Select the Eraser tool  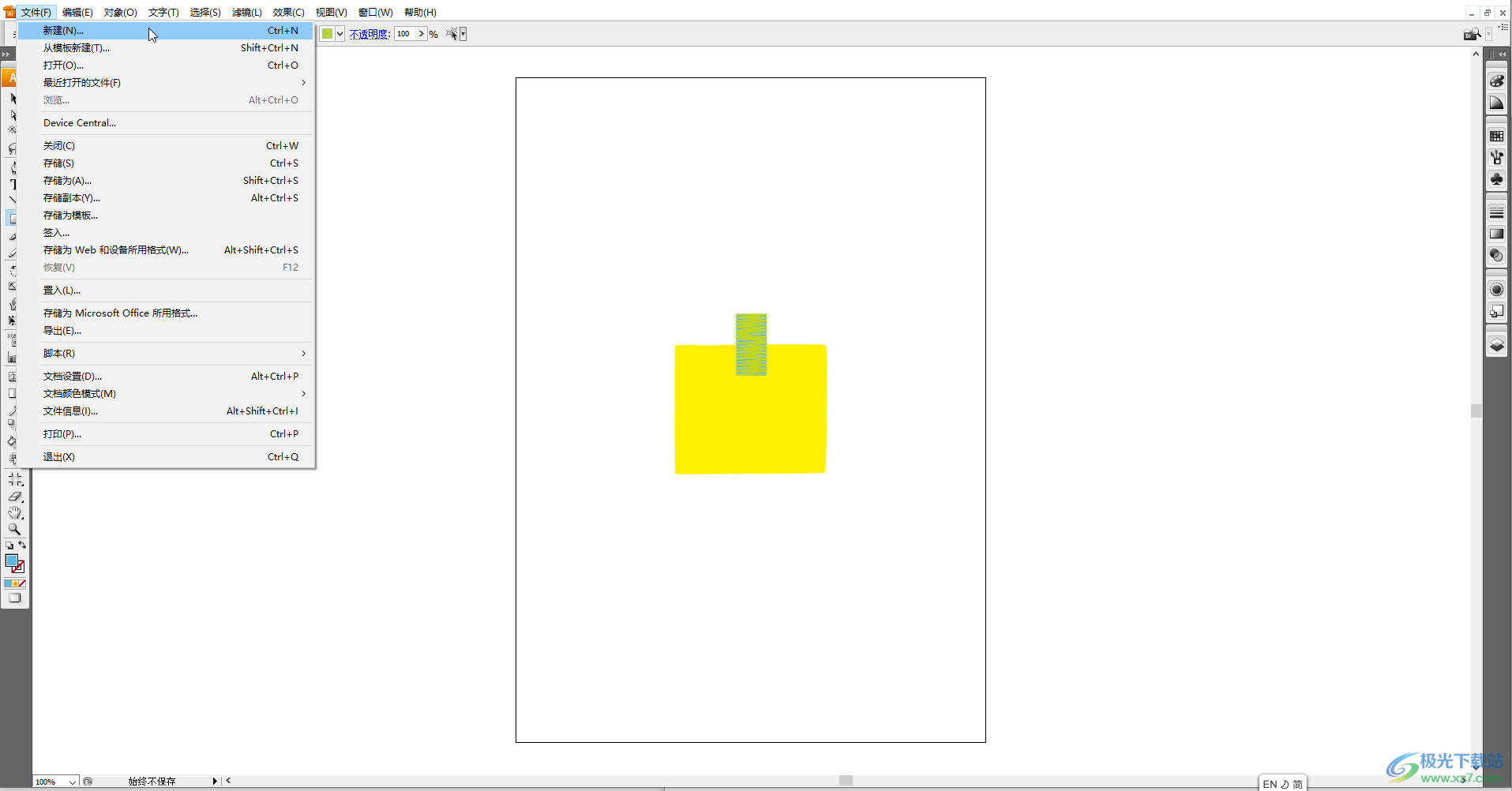(x=15, y=497)
